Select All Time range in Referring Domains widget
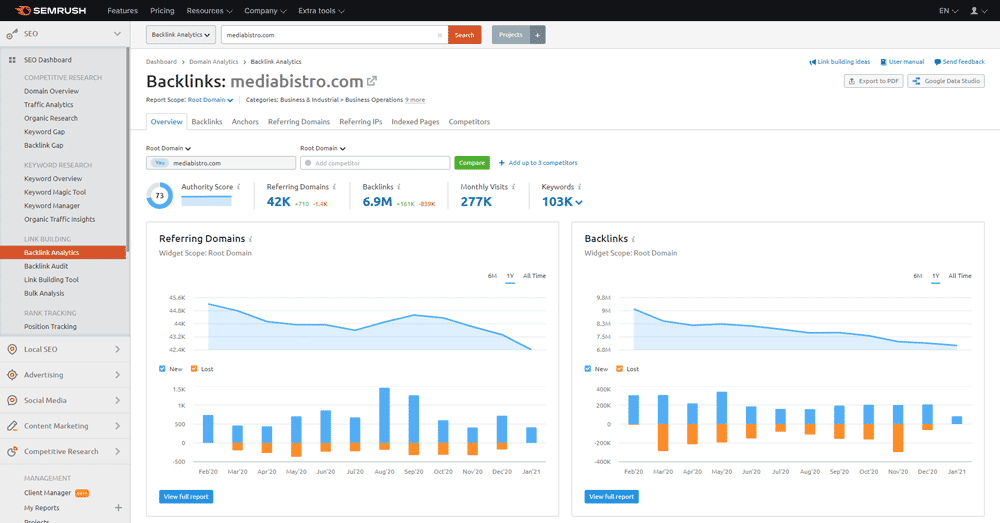Viewport: 1000px width, 523px height. [534, 276]
